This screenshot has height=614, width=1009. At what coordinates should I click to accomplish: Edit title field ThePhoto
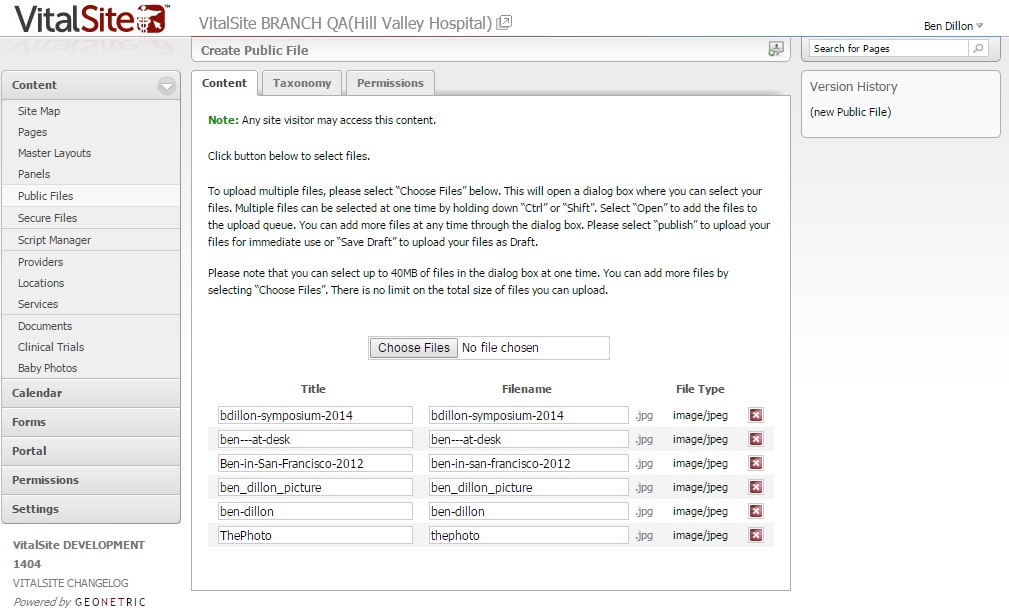315,535
